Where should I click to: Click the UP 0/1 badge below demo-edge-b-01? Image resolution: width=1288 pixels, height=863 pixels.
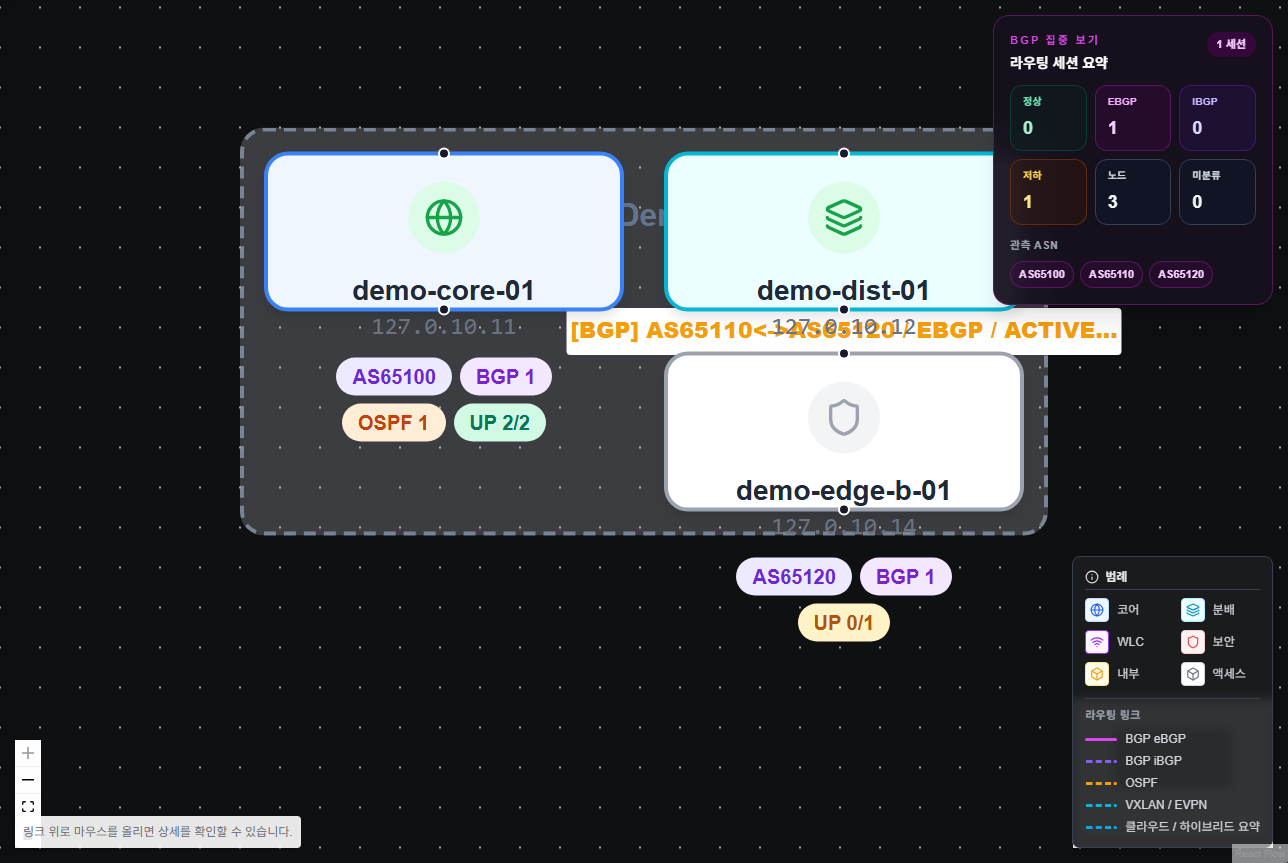[843, 623]
